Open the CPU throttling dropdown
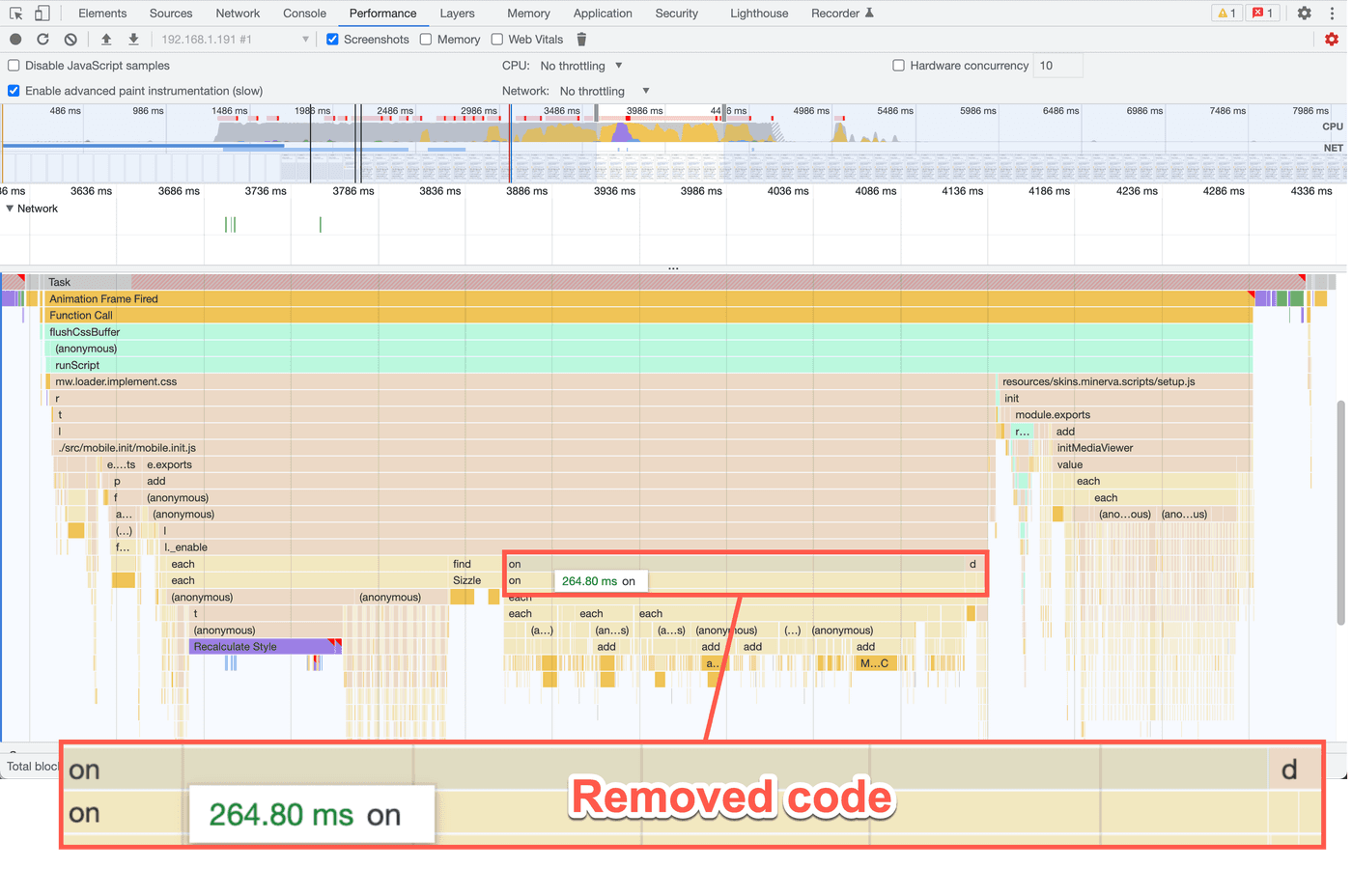This screenshot has width=1352, height=896. 581,66
